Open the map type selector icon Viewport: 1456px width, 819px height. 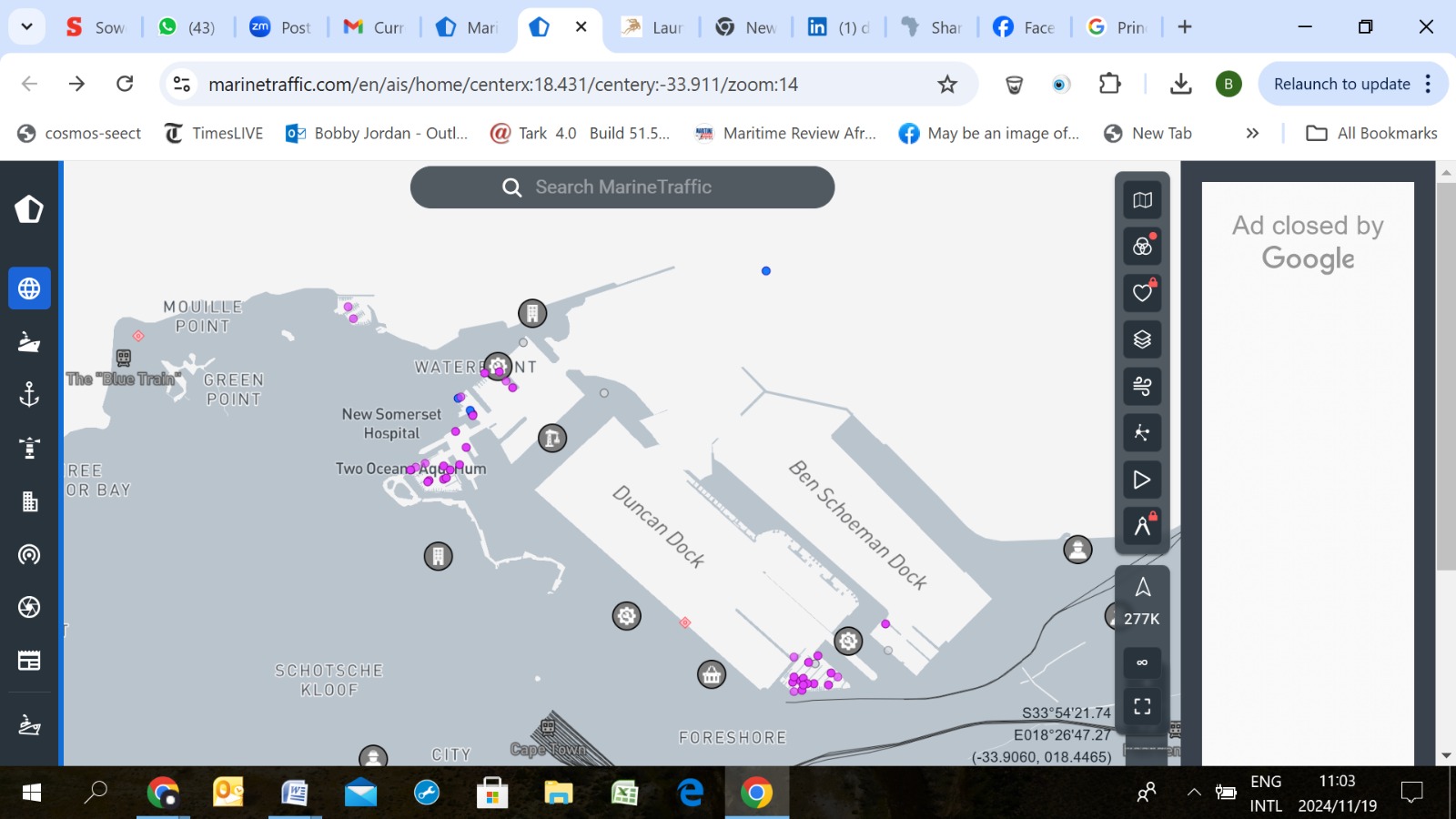(1142, 200)
